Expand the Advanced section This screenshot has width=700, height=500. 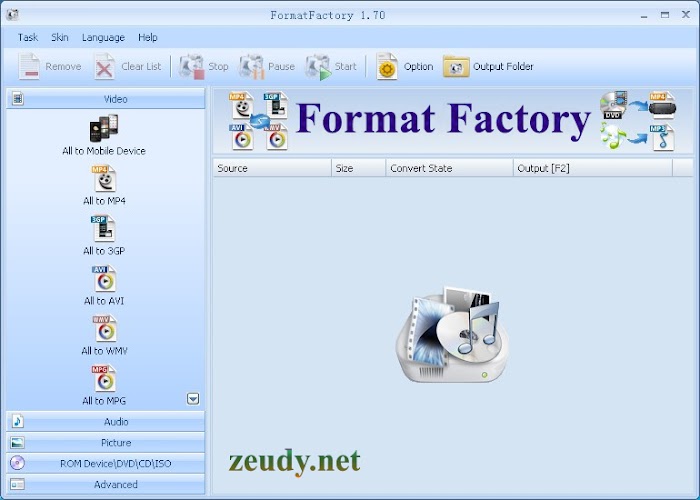[x=106, y=484]
